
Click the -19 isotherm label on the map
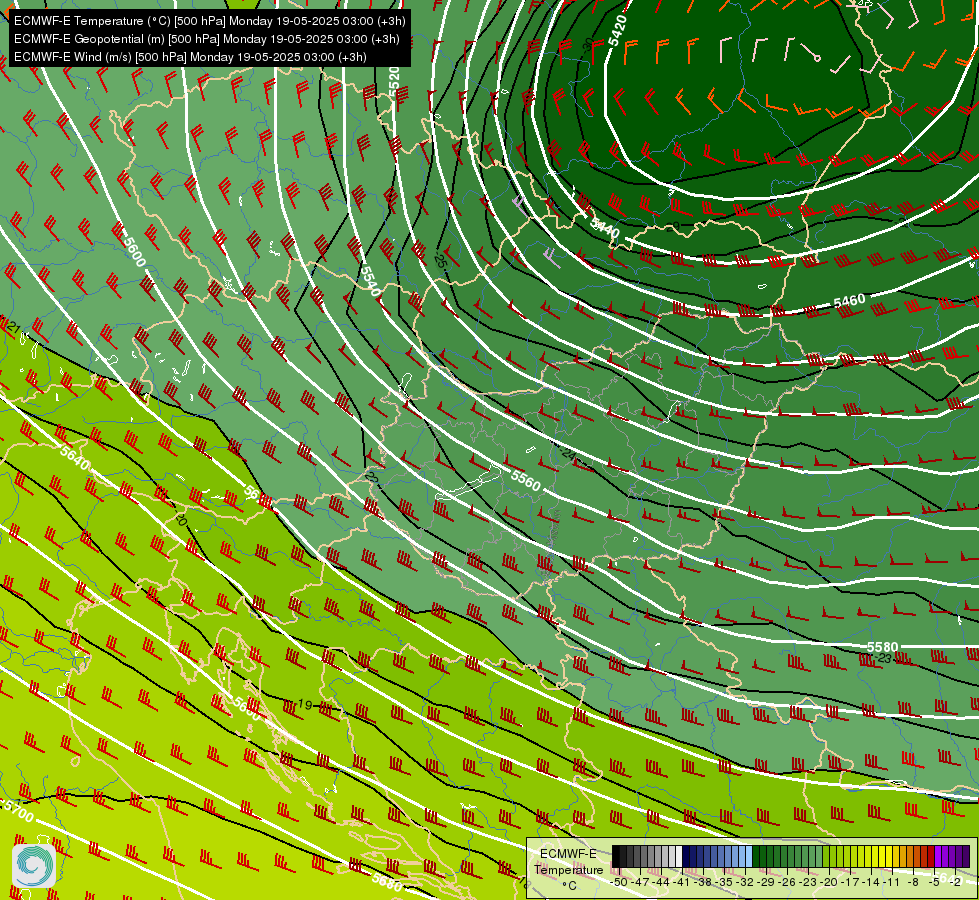tap(304, 705)
